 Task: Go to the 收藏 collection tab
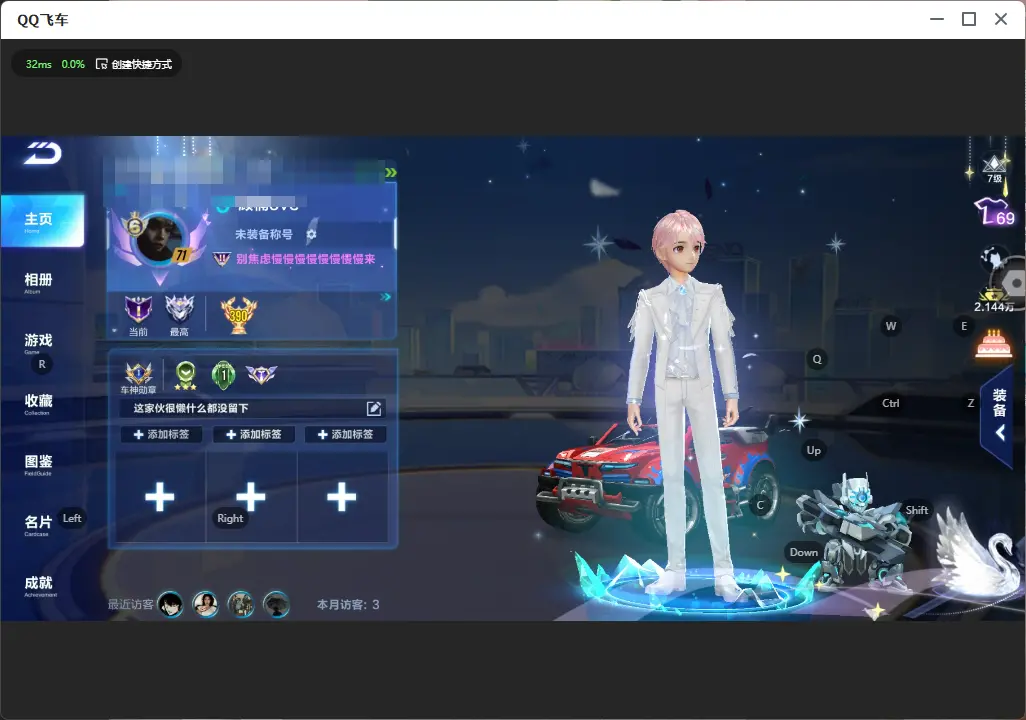[x=39, y=403]
